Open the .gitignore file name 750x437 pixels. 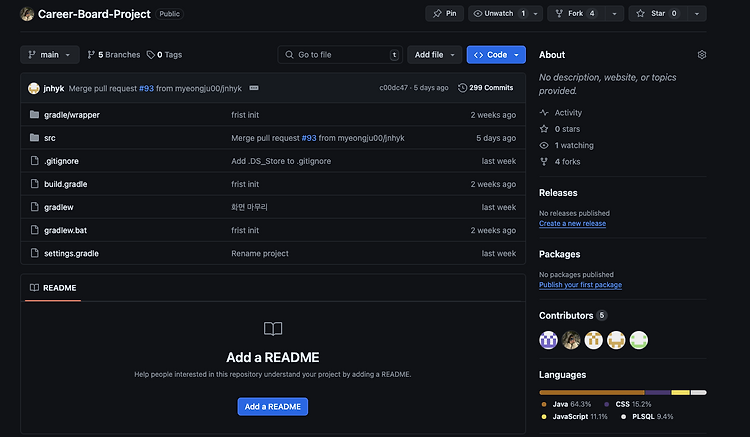pos(61,161)
